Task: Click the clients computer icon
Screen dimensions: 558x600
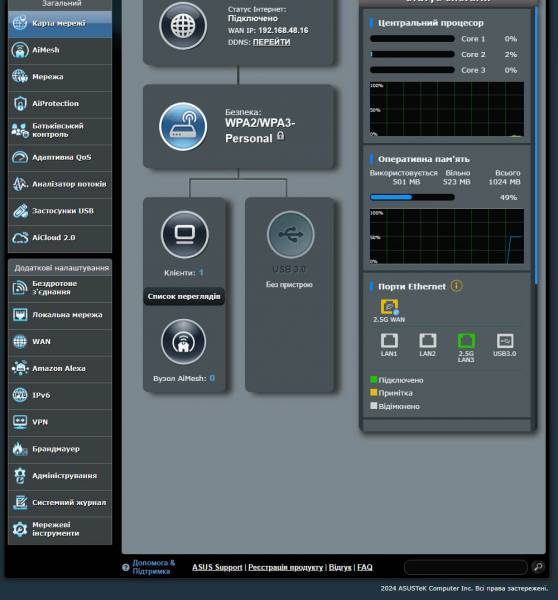Action: [x=185, y=234]
